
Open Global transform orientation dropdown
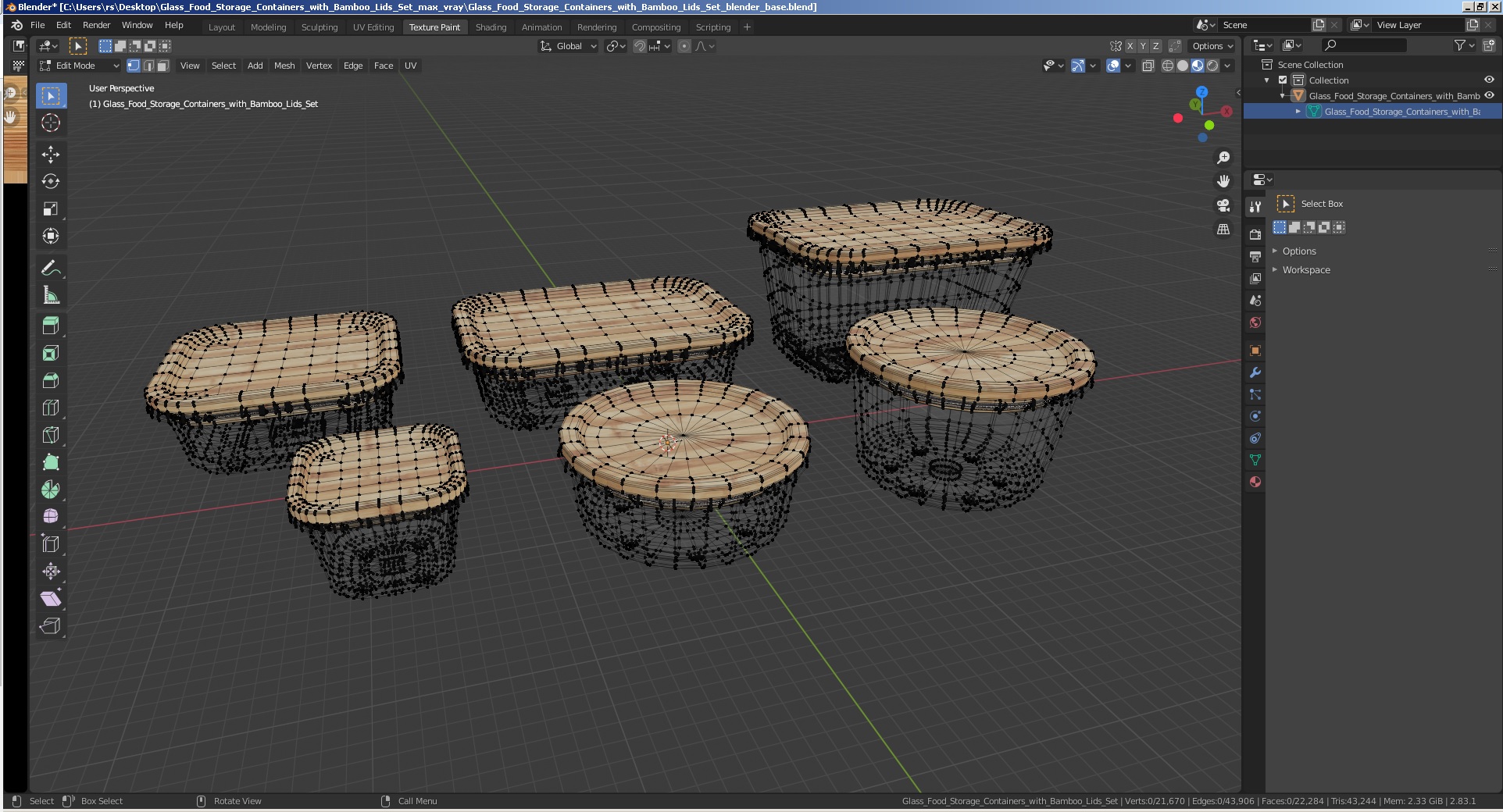[x=568, y=46]
